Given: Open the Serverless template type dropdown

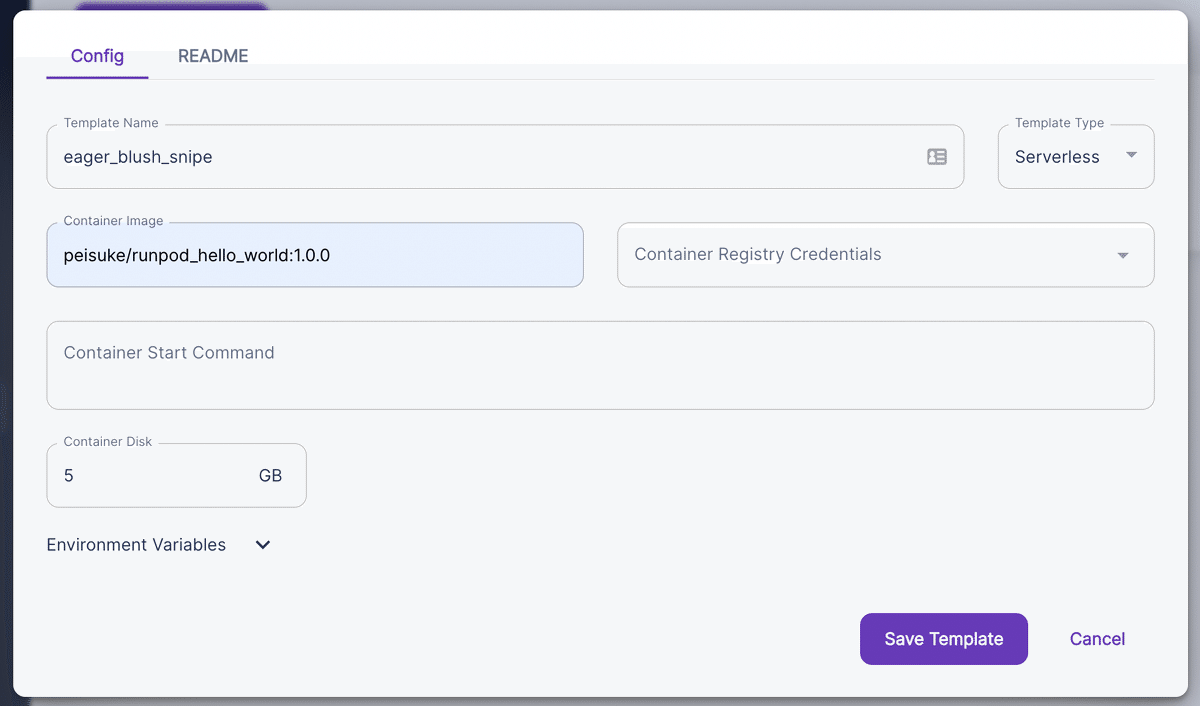Looking at the screenshot, I should [1058, 157].
